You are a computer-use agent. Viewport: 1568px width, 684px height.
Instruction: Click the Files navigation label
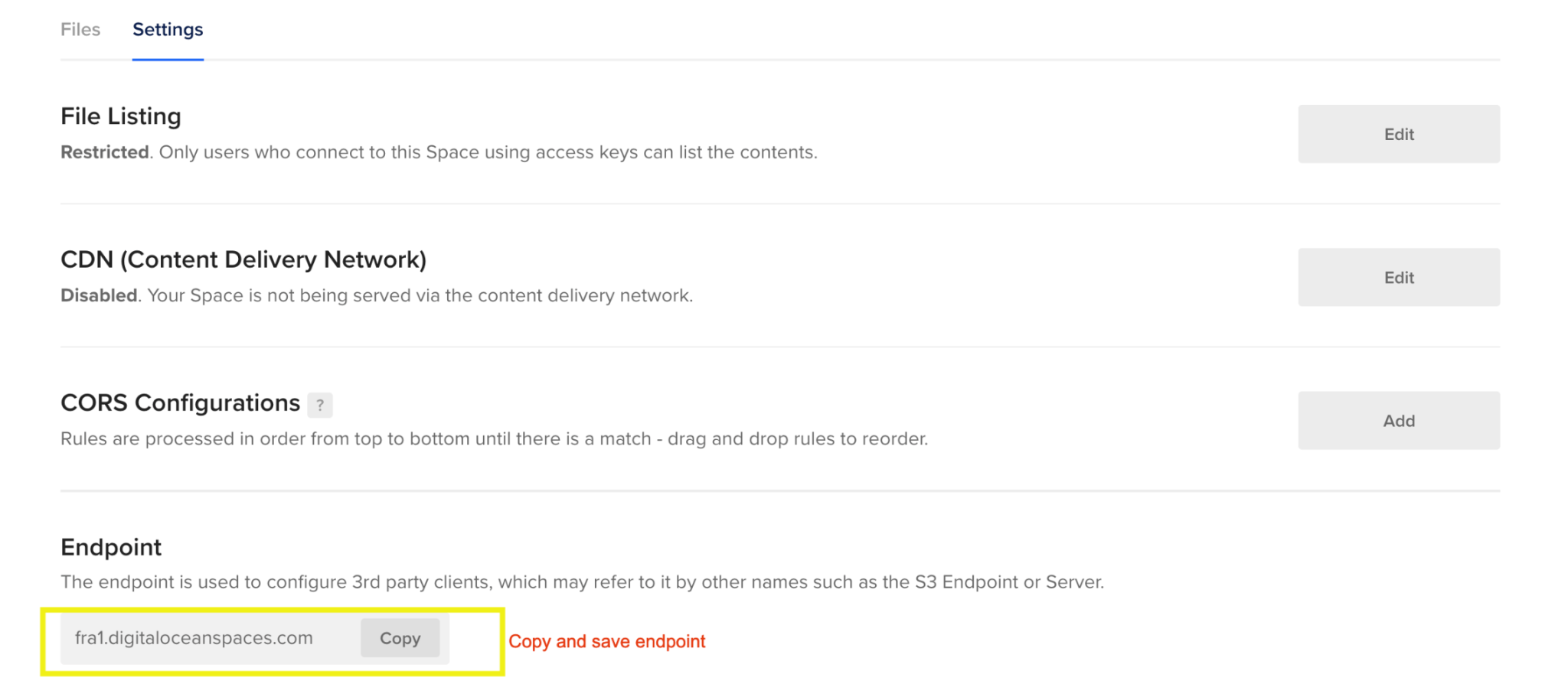(80, 29)
